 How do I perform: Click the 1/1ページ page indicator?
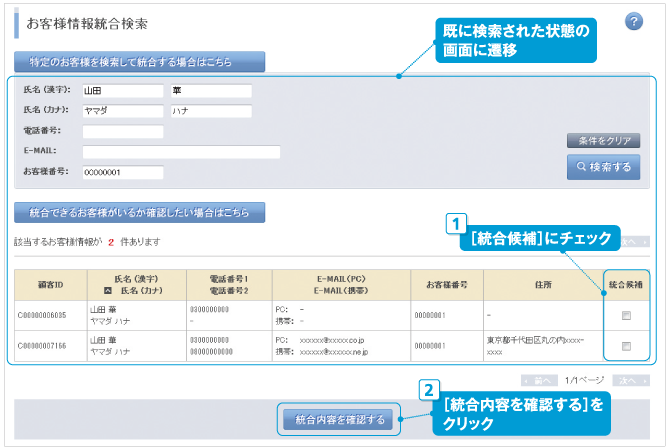coord(585,380)
